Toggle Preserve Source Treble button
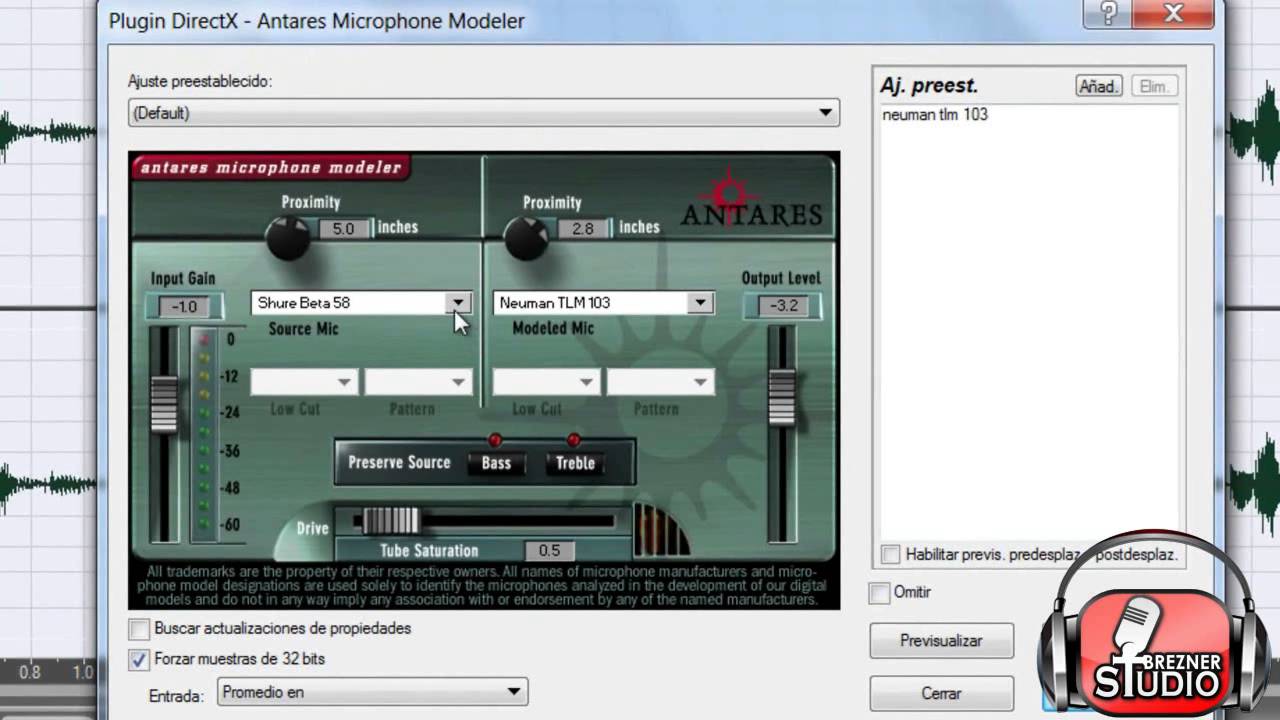This screenshot has width=1280, height=720. coord(575,463)
